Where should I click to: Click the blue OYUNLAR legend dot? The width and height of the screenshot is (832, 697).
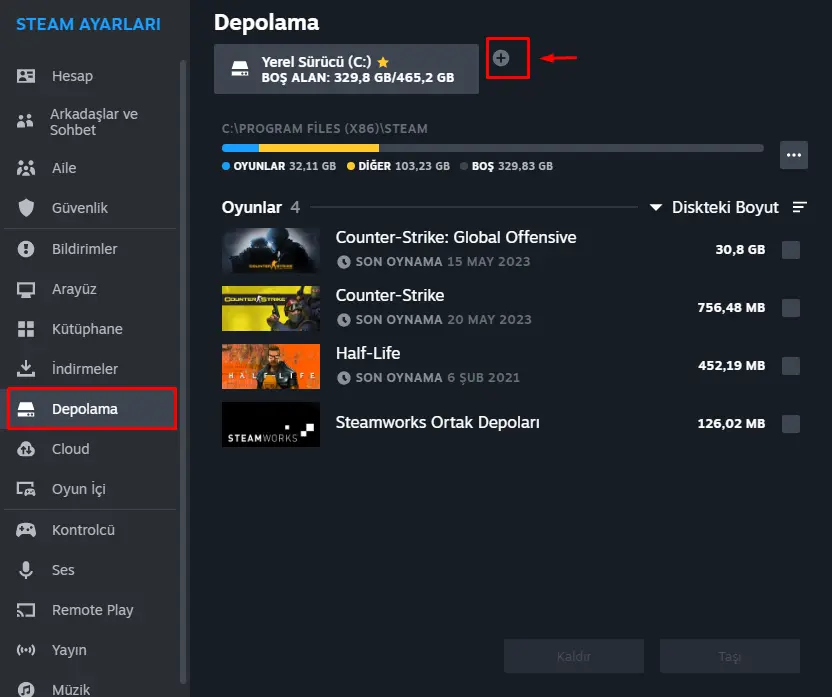226,166
